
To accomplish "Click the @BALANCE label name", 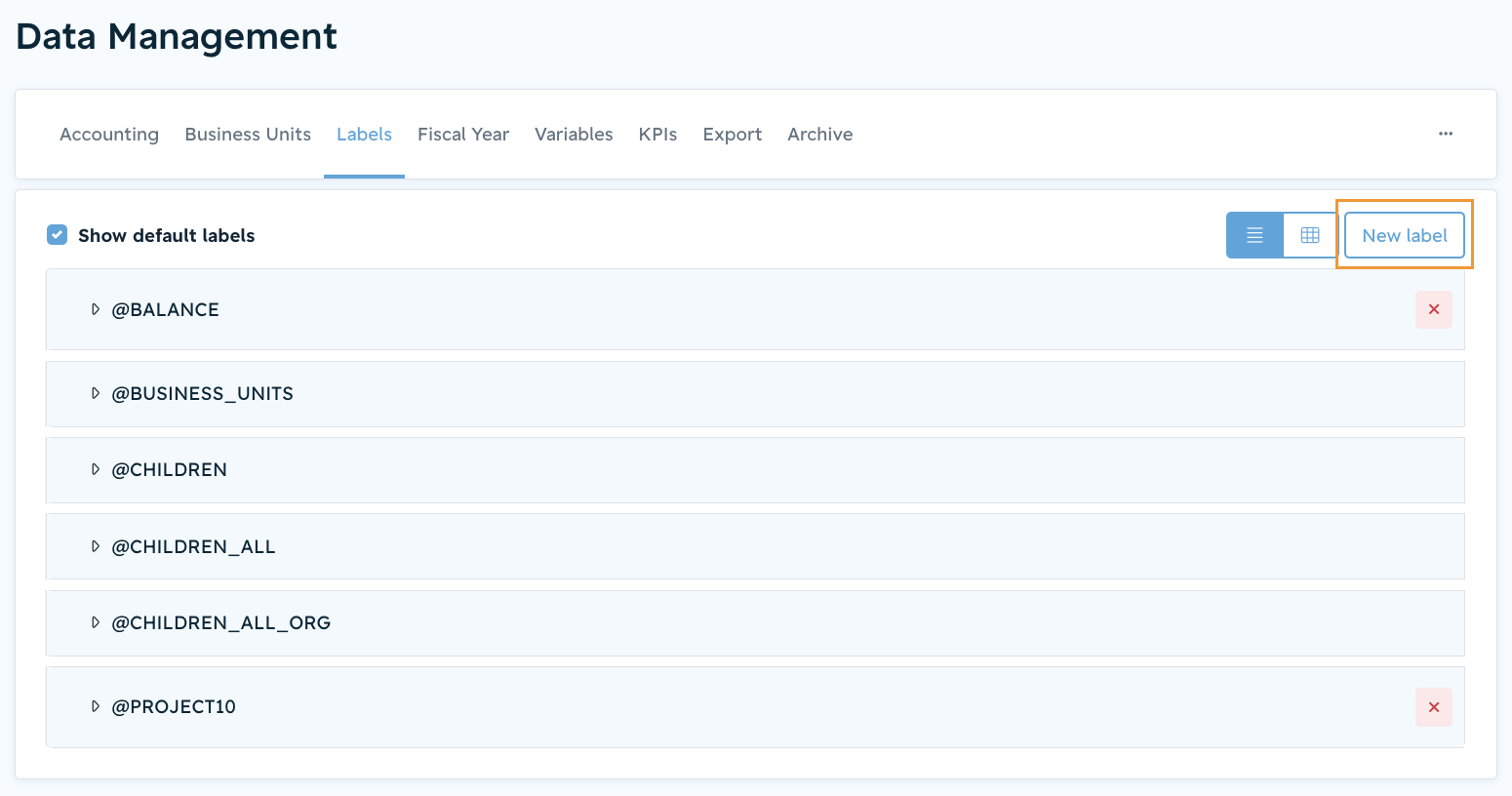I will [165, 309].
